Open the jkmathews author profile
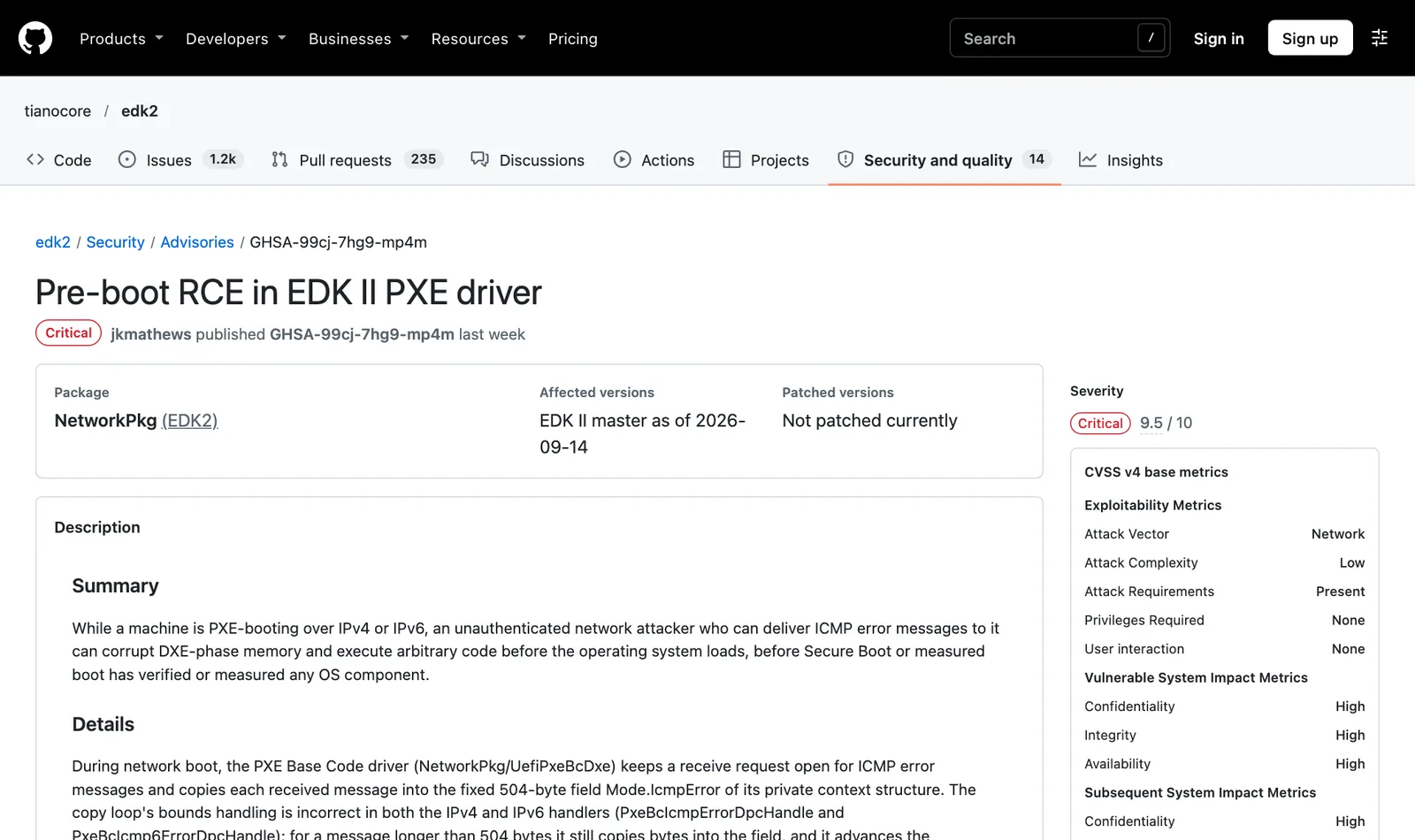The image size is (1415, 840). (x=151, y=334)
